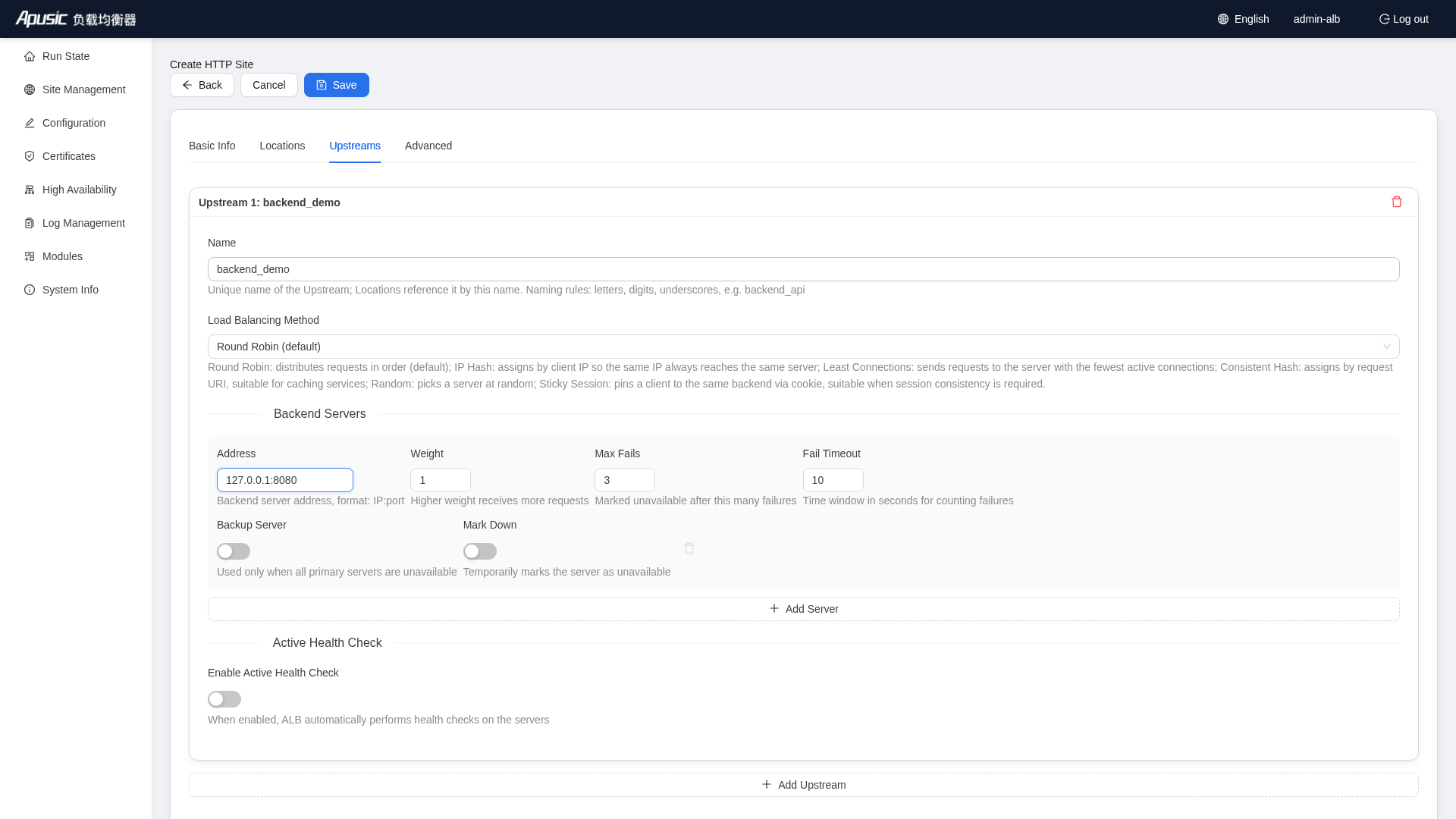Click the Run State home icon
The height and width of the screenshot is (819, 1456).
(x=30, y=56)
